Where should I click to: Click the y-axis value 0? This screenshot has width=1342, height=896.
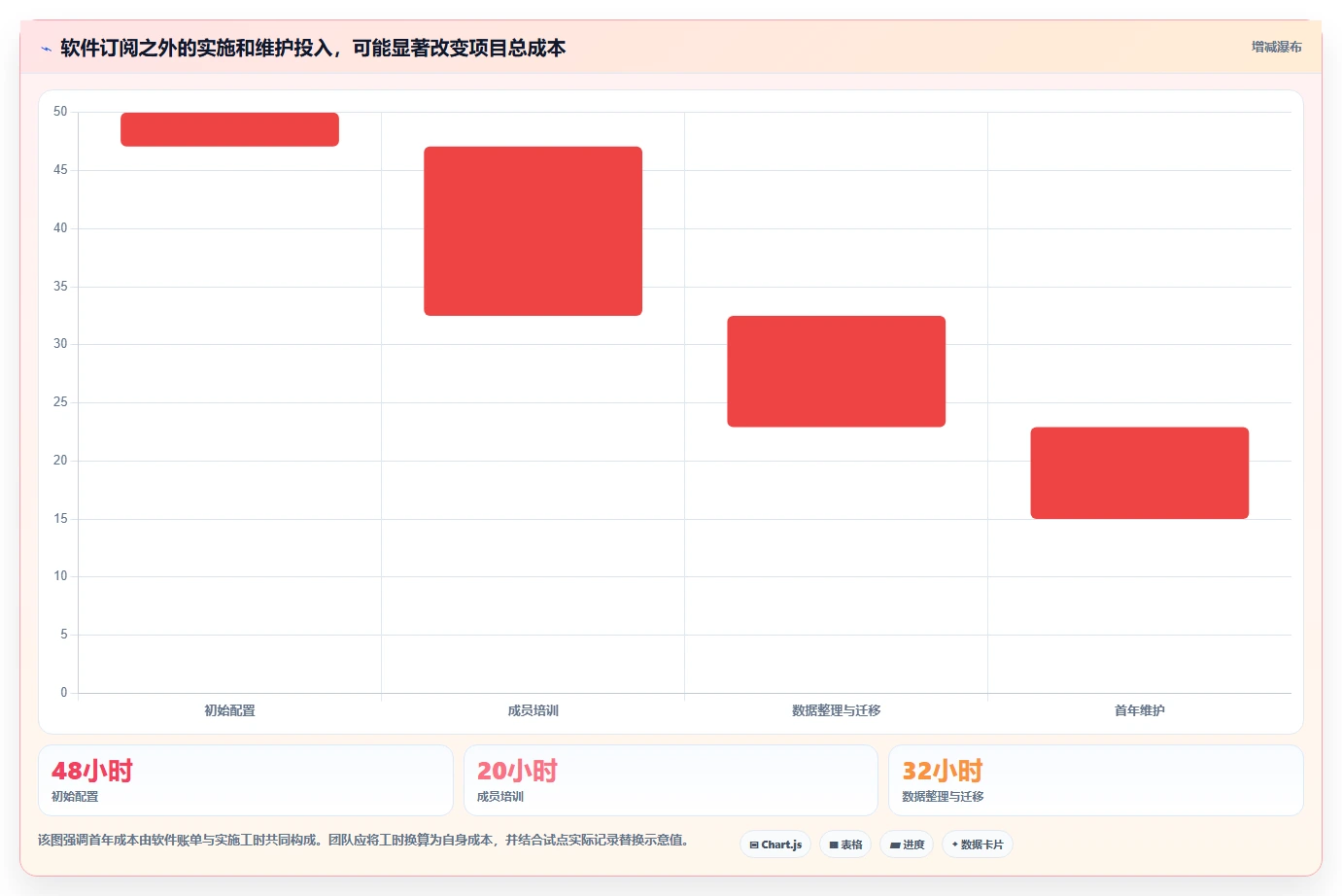(64, 693)
